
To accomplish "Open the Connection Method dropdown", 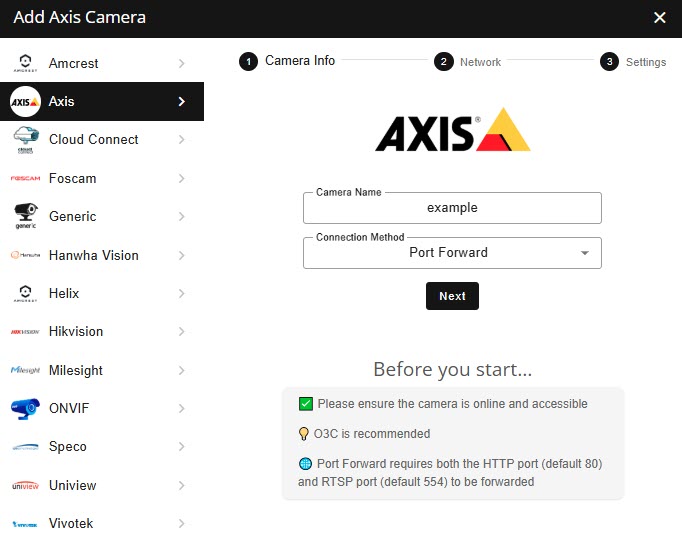I will coord(452,253).
